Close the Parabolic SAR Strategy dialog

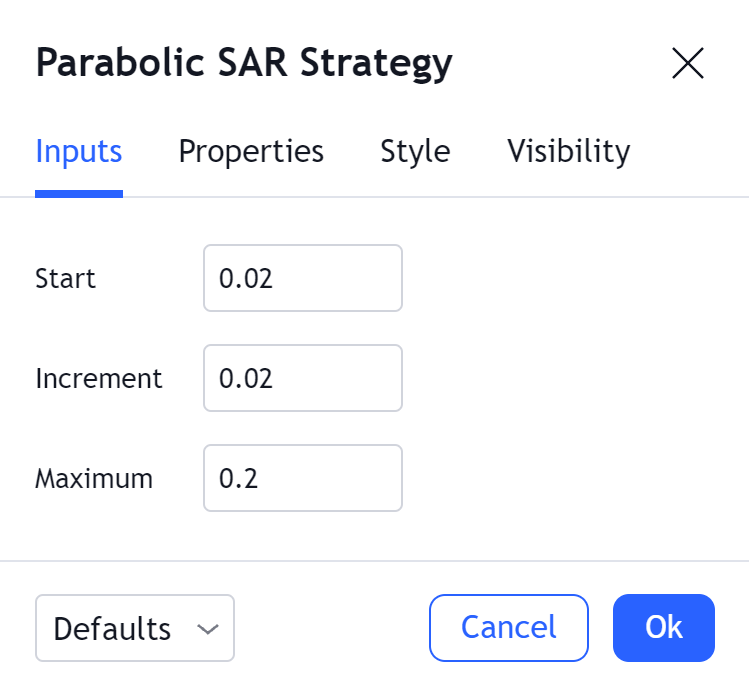688,64
